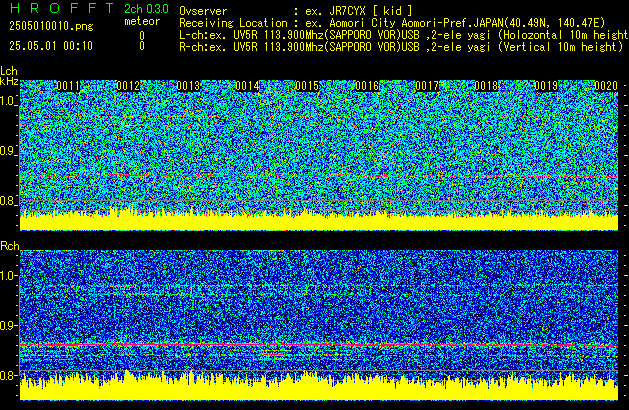The width and height of the screenshot is (629, 410).
Task: Click time marker 0018 in Lch spectrogram
Action: [487, 86]
